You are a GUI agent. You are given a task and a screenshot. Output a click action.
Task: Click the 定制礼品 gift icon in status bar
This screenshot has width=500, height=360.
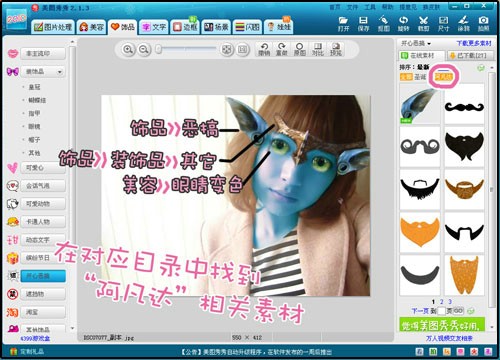click(x=13, y=351)
